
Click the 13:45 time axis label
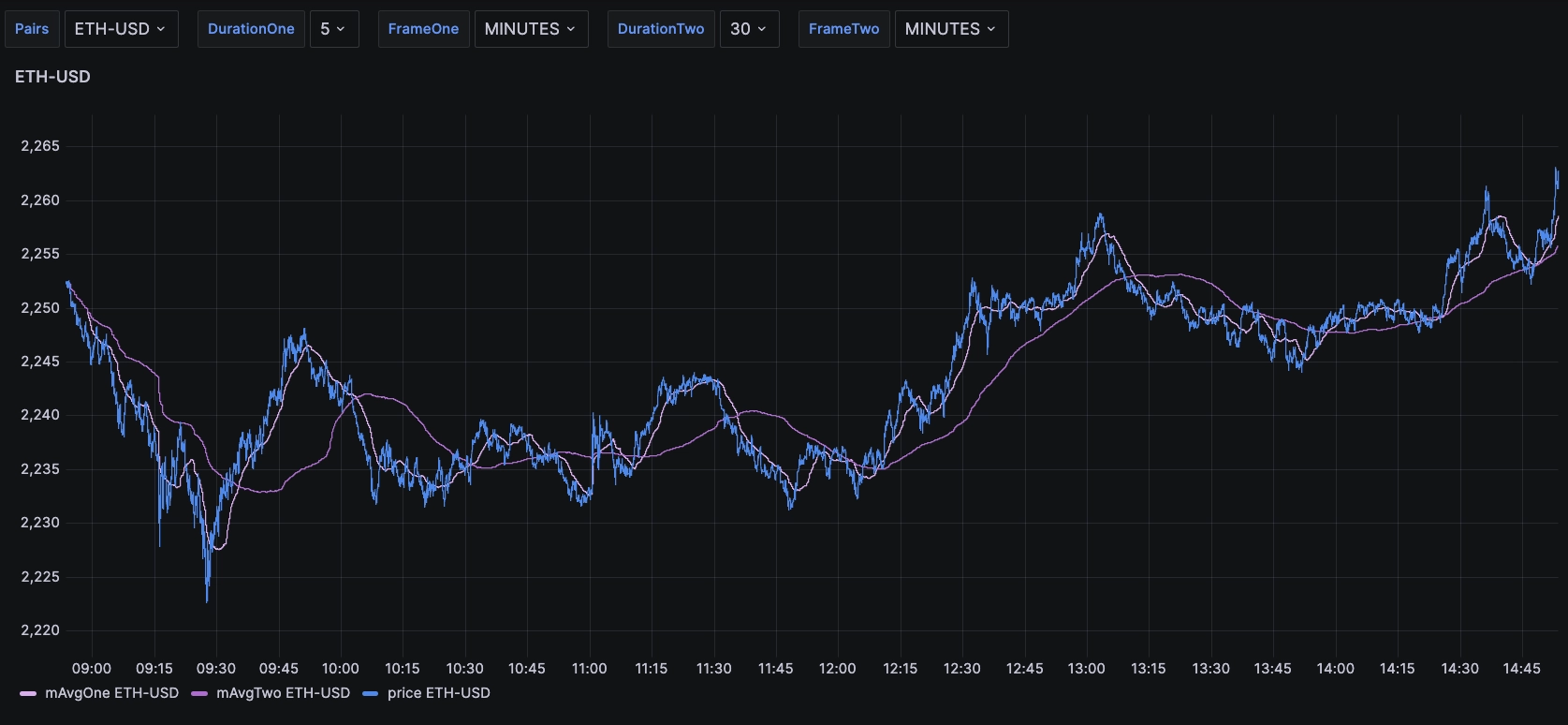1273,669
